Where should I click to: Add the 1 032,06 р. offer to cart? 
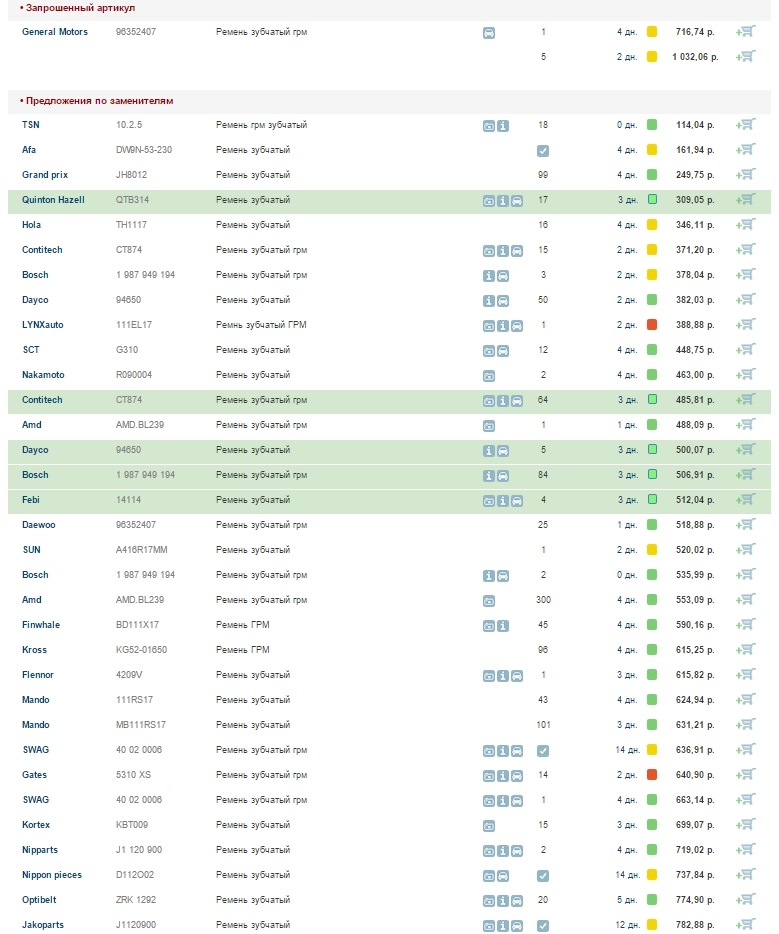(746, 57)
